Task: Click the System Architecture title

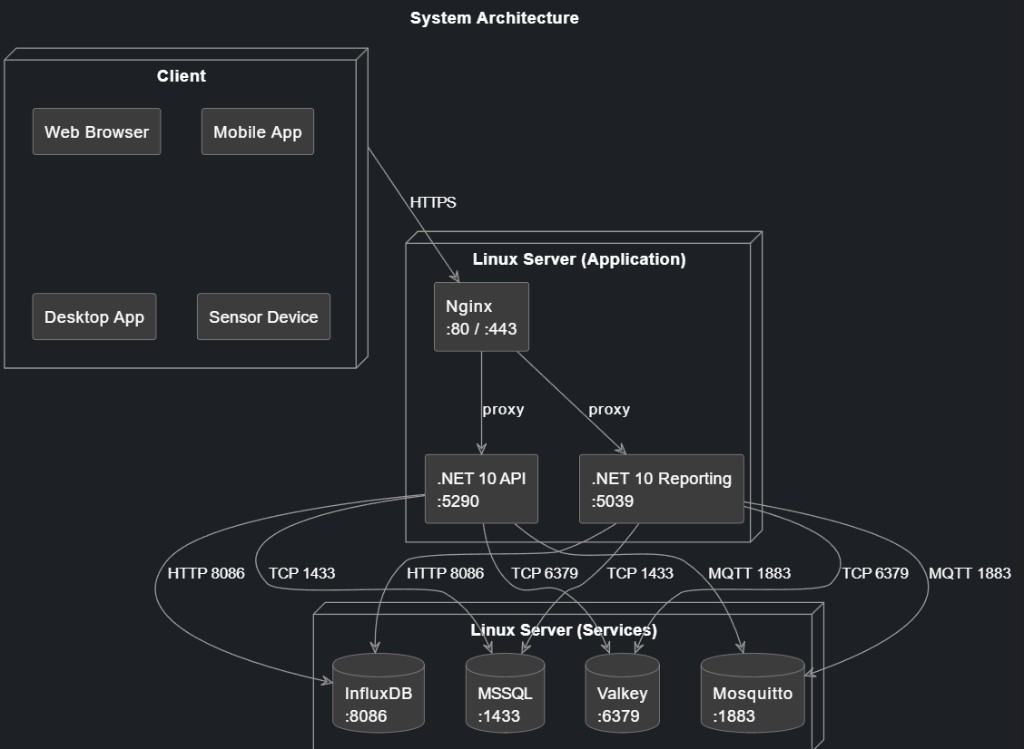Action: (x=494, y=18)
